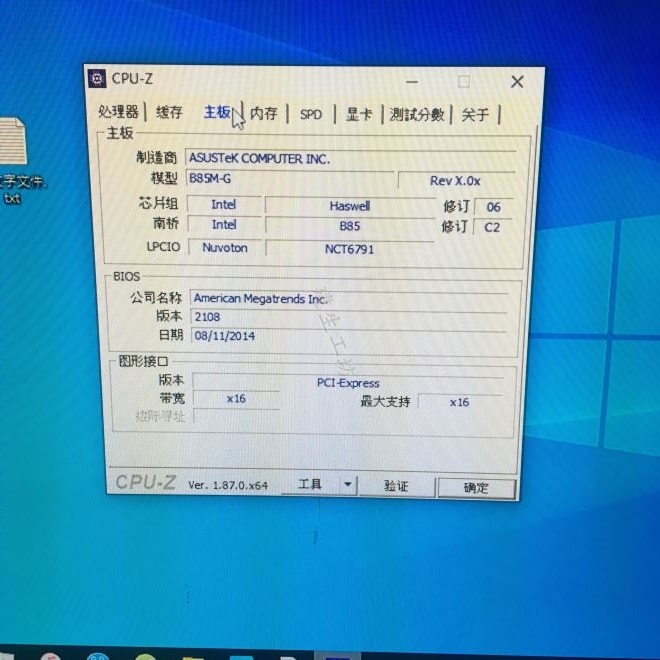Switch to the SPD tab

click(311, 114)
